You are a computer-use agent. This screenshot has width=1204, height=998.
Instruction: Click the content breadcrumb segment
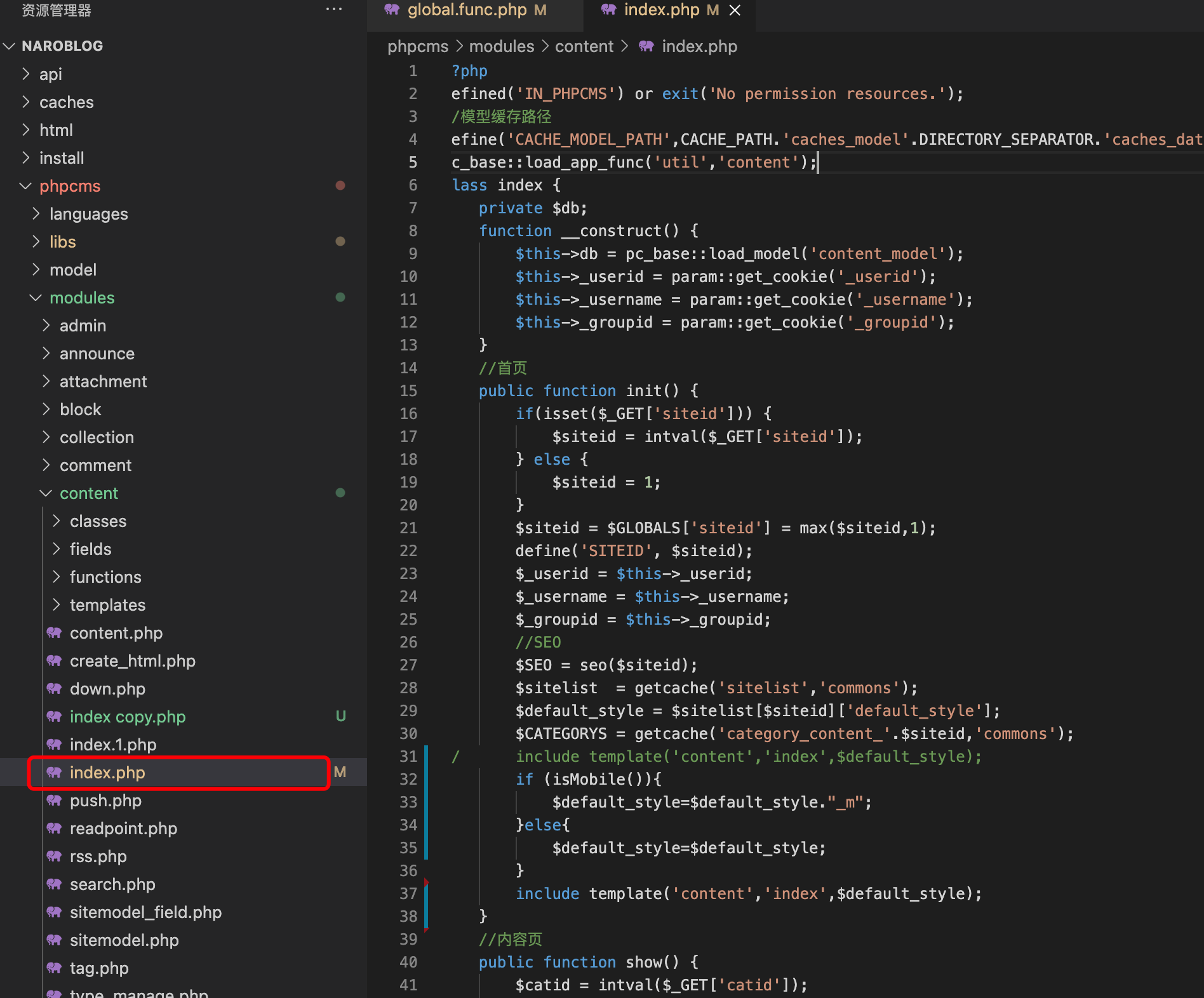pos(584,46)
